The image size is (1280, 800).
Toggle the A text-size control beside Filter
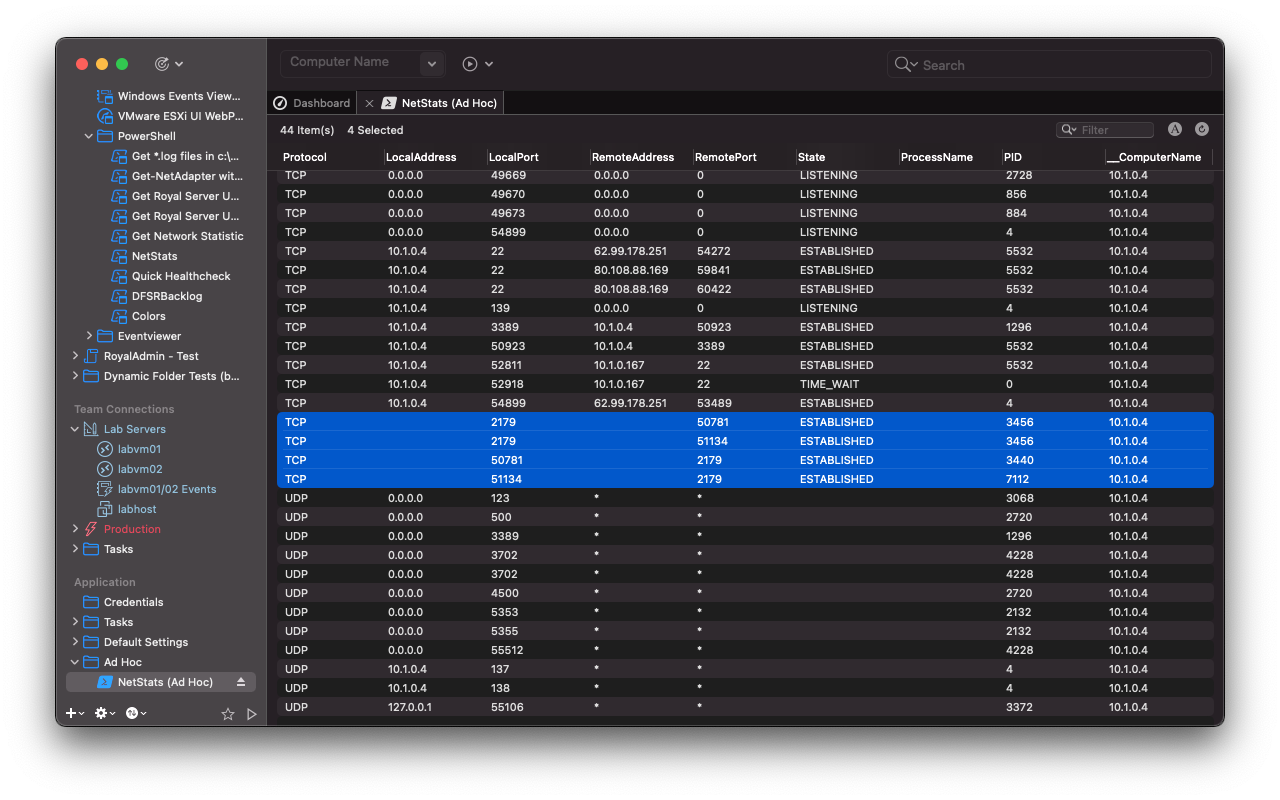click(1174, 129)
